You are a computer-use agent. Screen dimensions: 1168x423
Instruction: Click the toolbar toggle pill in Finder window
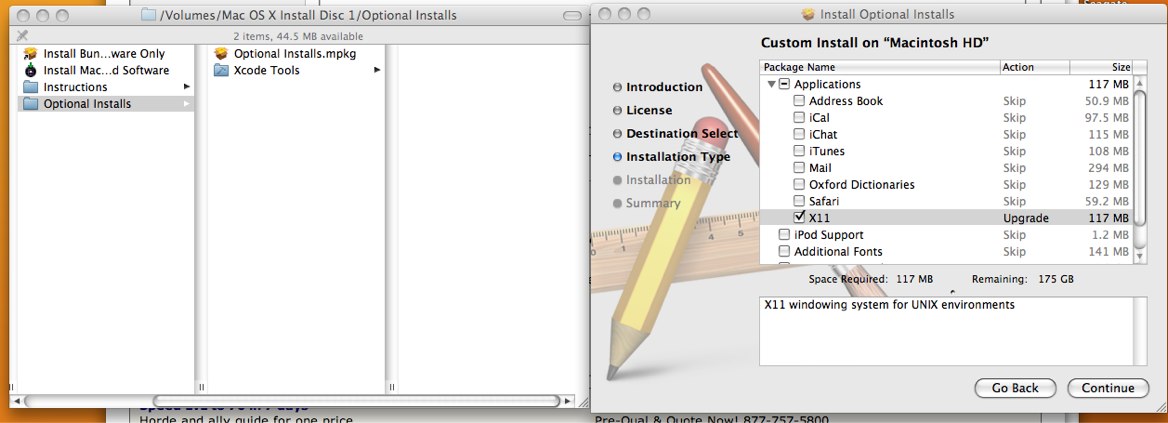[x=572, y=15]
